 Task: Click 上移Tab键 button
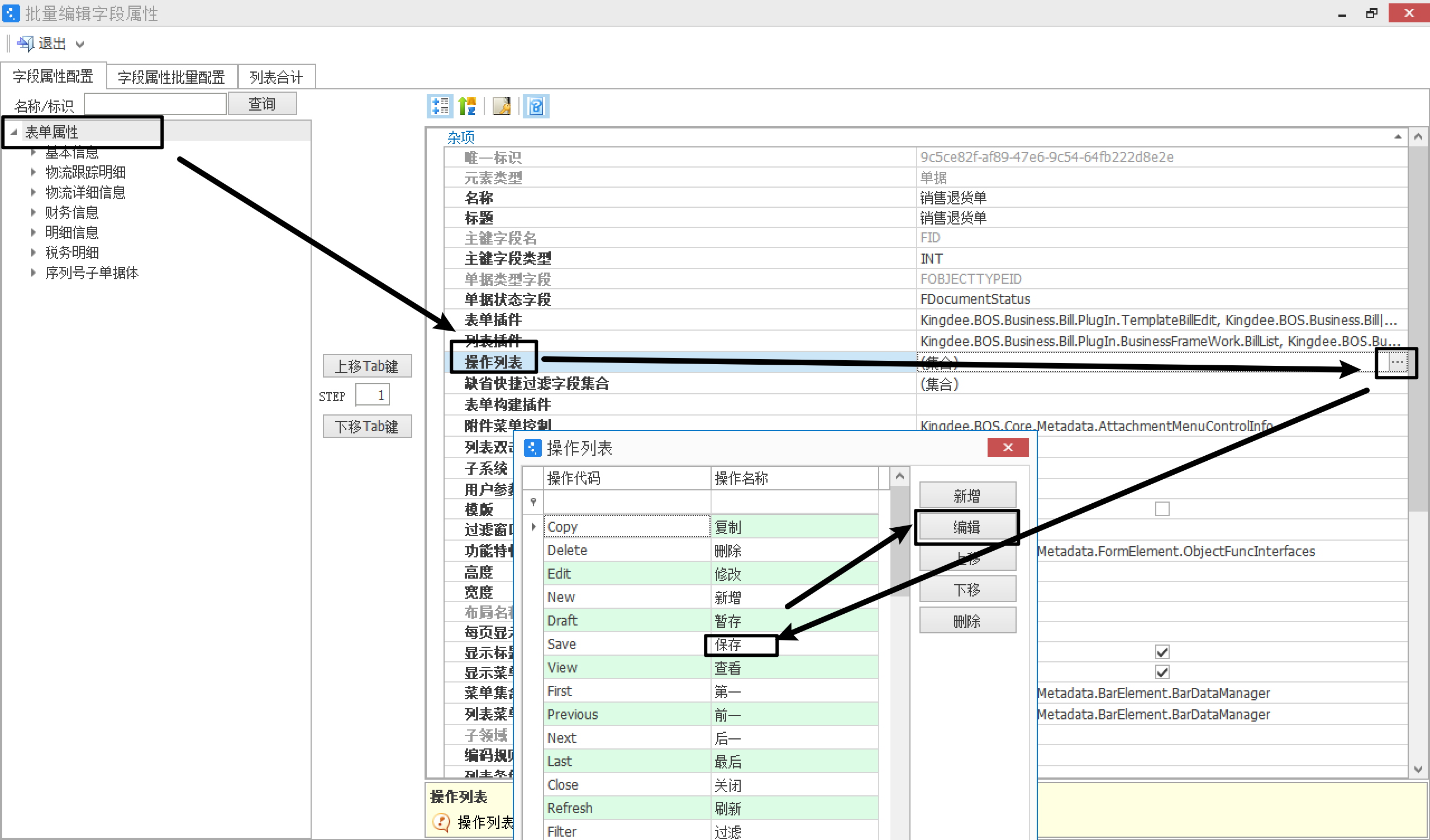[367, 366]
